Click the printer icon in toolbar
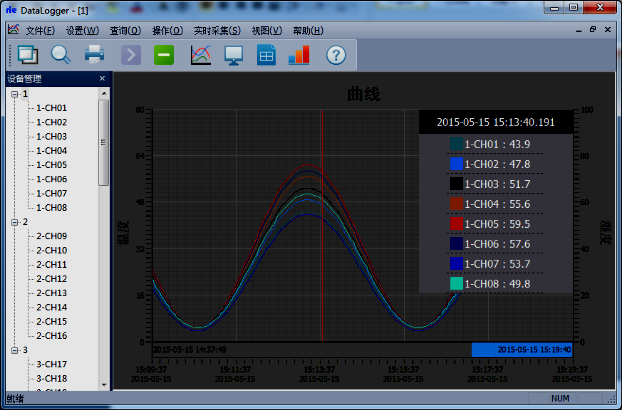Image resolution: width=622 pixels, height=411 pixels. coord(94,55)
